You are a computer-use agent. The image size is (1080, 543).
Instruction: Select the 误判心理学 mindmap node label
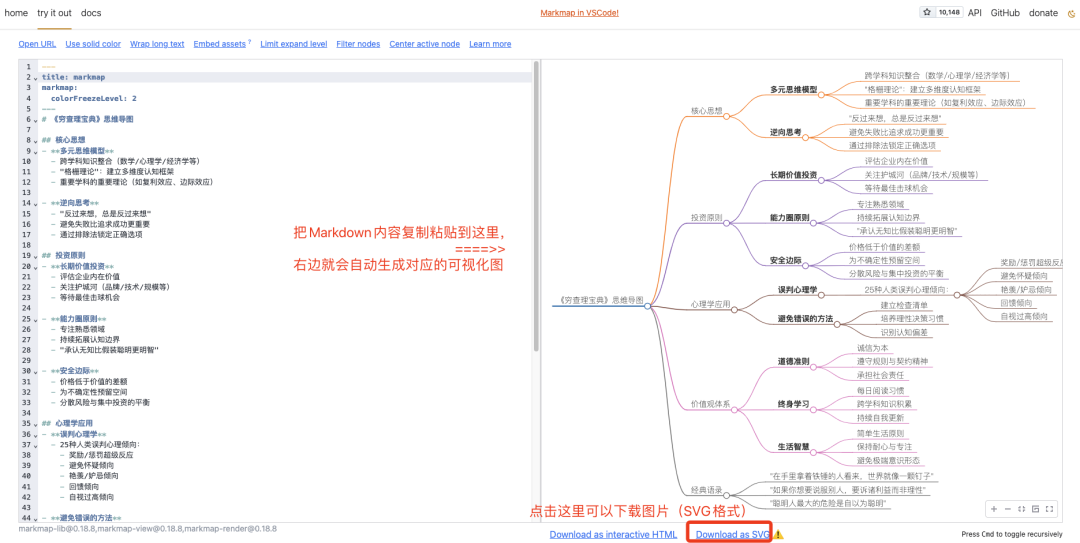[797, 289]
